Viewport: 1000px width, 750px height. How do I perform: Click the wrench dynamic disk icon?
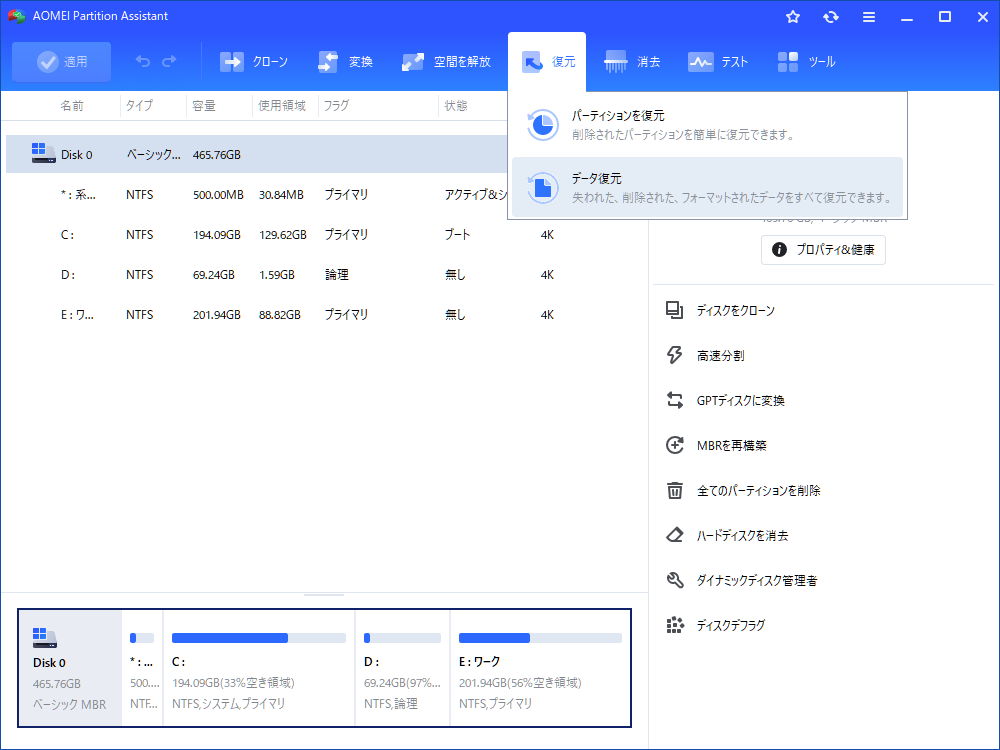pyautogui.click(x=675, y=580)
